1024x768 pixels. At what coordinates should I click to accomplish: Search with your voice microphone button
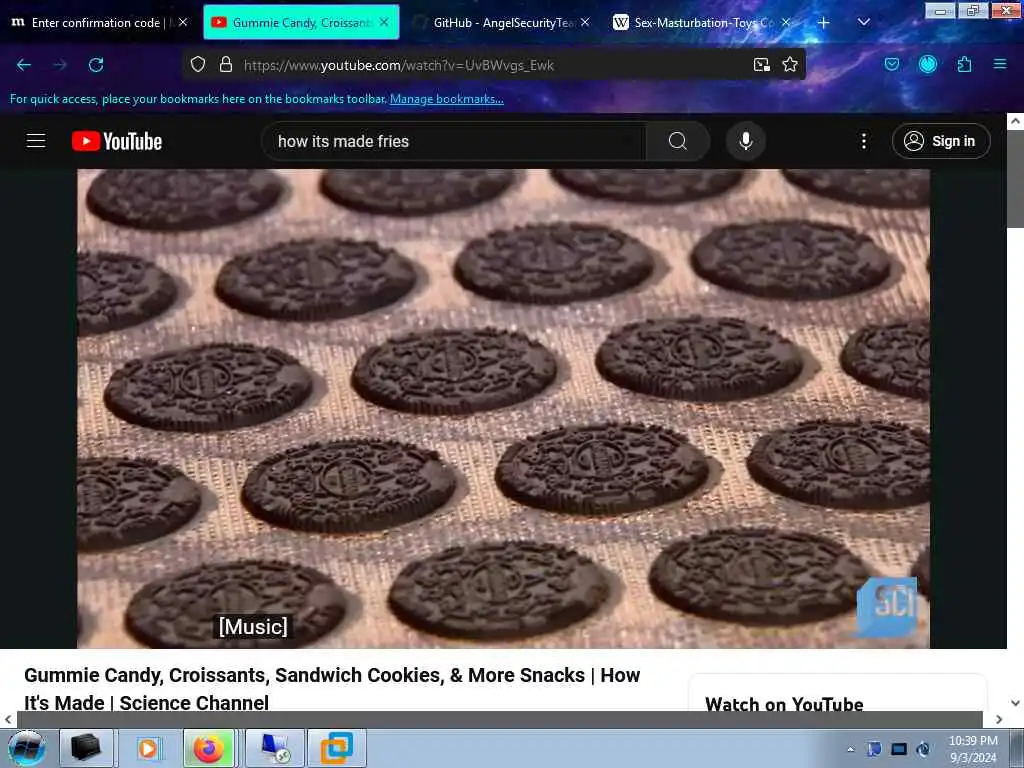(x=746, y=141)
